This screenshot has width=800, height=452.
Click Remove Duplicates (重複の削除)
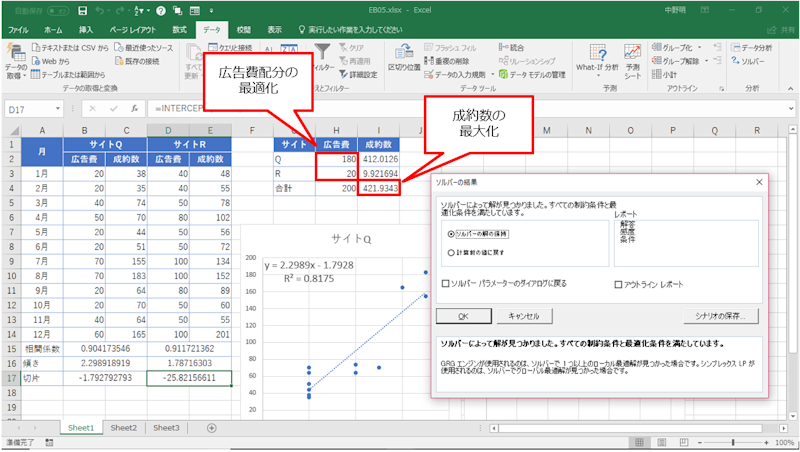pyautogui.click(x=446, y=61)
